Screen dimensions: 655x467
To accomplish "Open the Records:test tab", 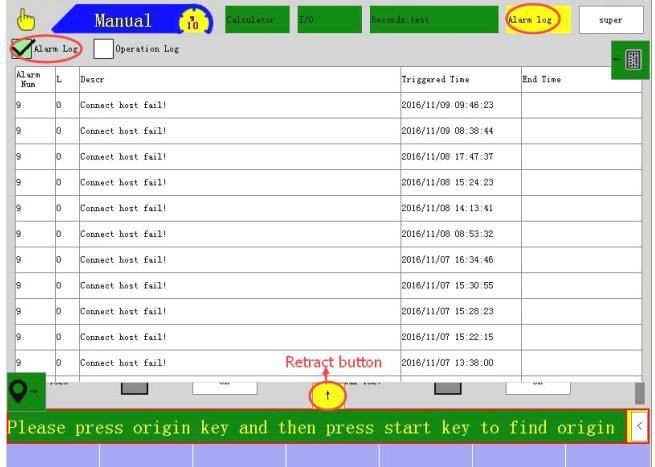I will 430,18.
